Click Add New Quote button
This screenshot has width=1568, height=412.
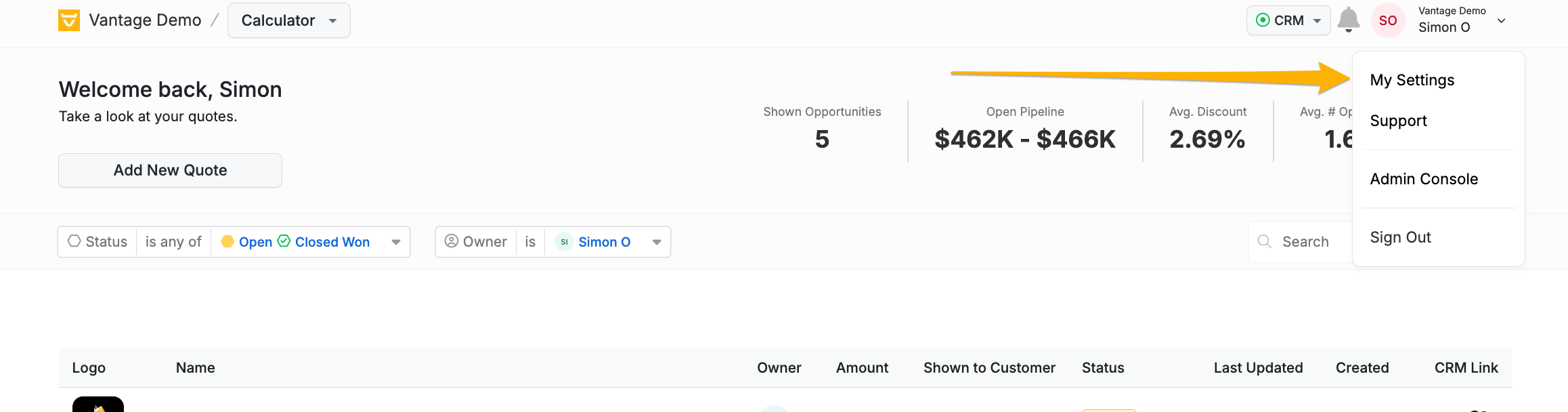[x=170, y=170]
